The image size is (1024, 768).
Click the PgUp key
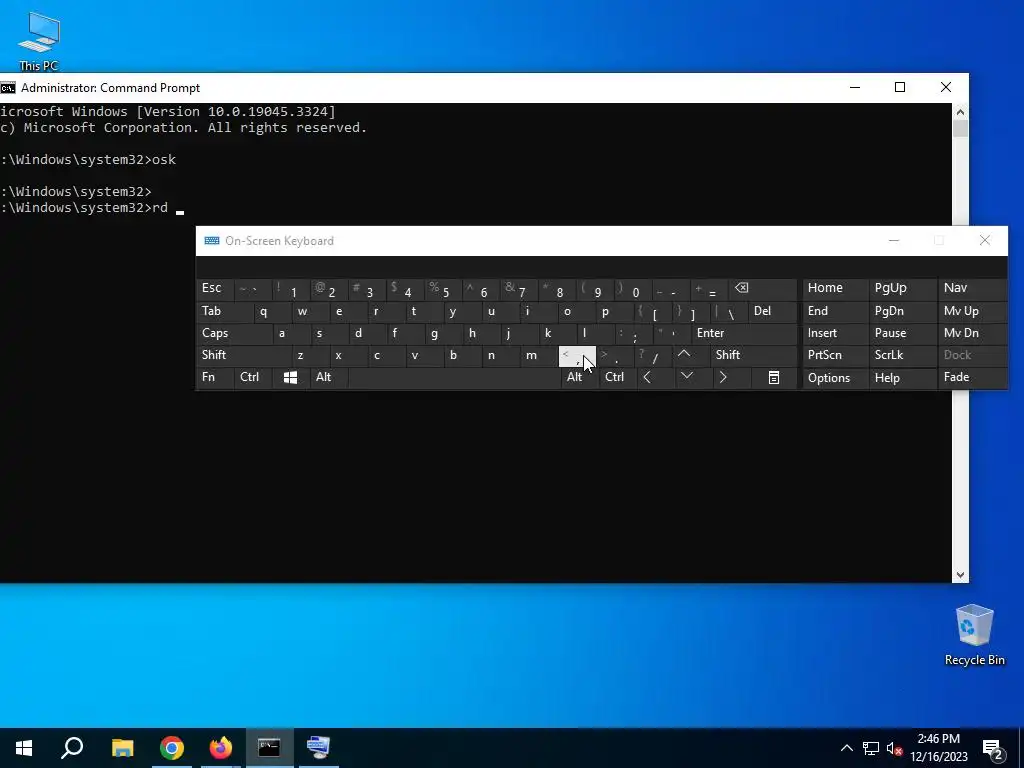[903, 289]
